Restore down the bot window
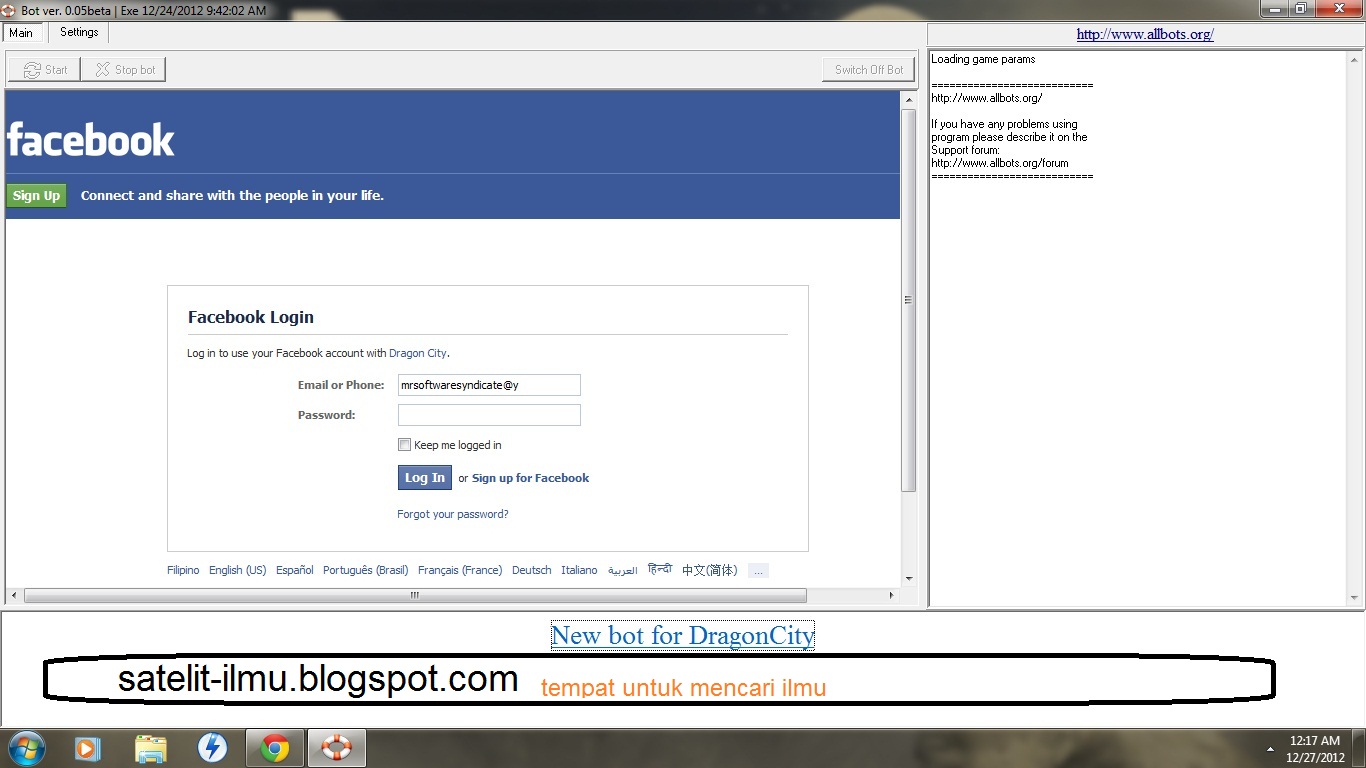This screenshot has width=1366, height=768. point(1301,8)
